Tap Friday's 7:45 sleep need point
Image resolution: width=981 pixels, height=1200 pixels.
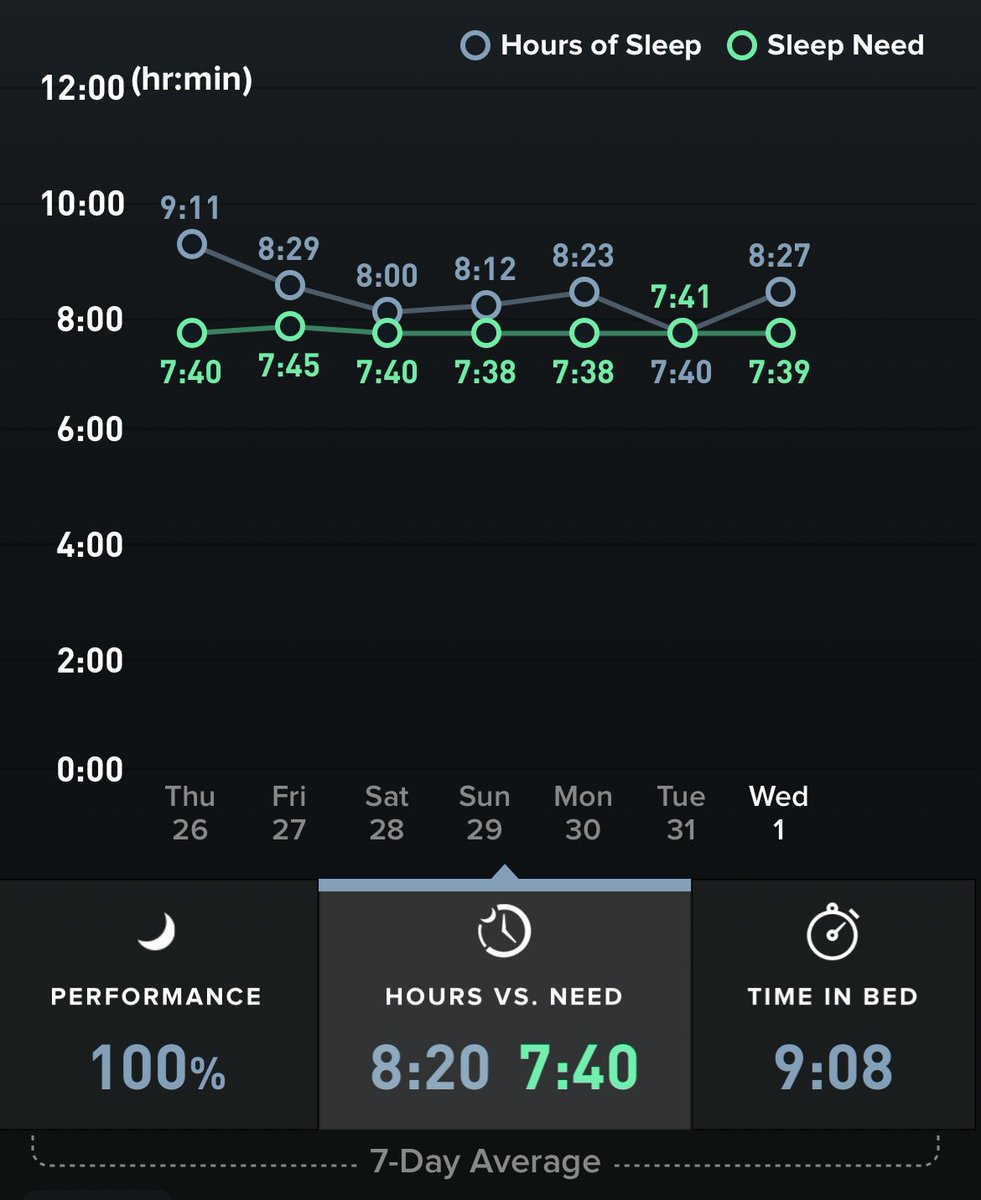[290, 326]
